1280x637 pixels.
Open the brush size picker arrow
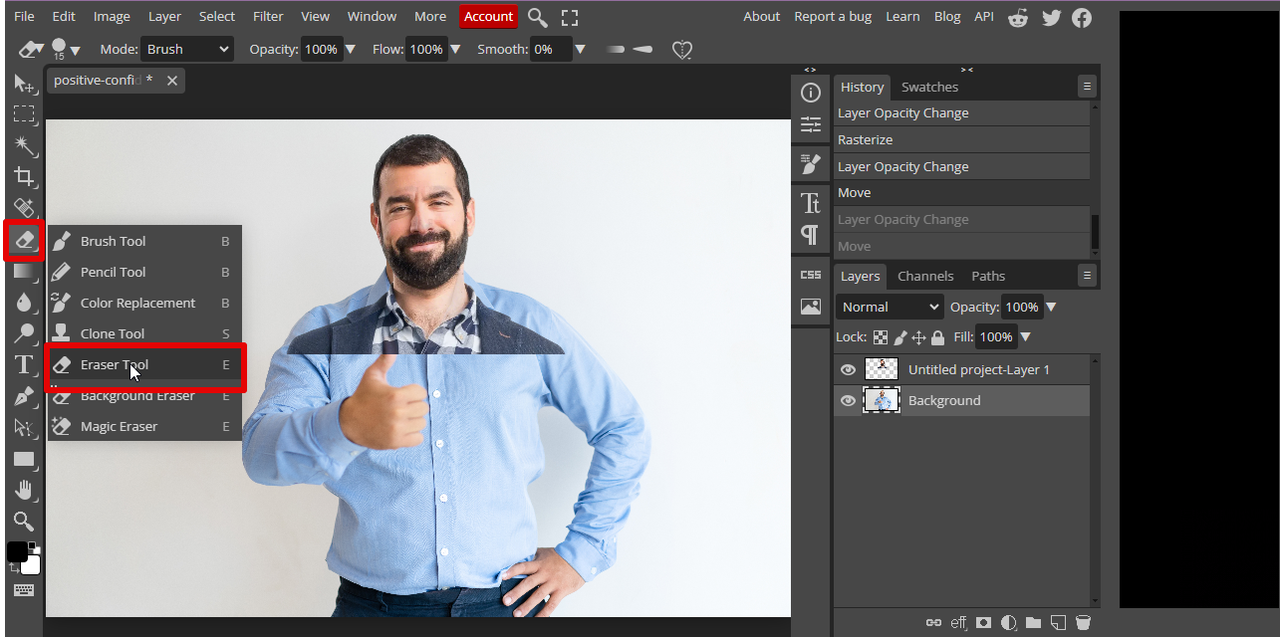[75, 50]
